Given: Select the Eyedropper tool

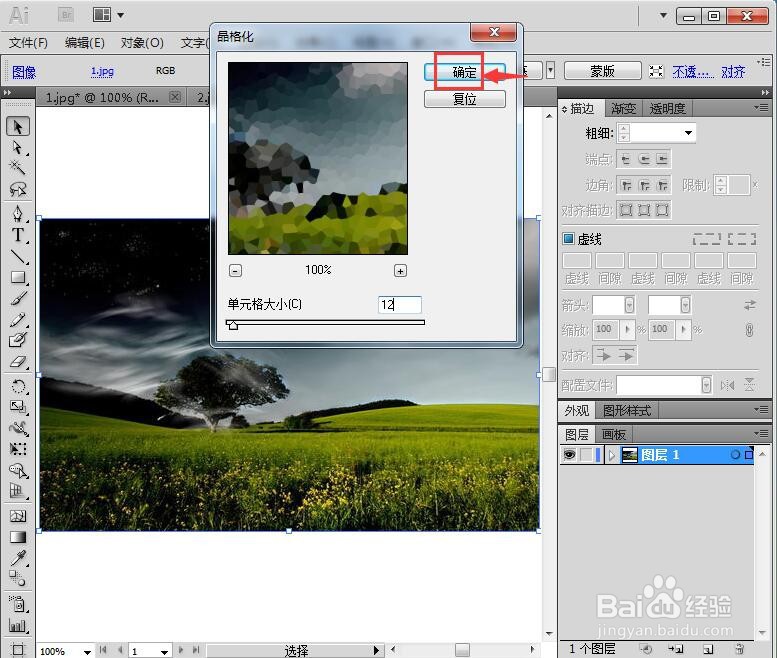Looking at the screenshot, I should [x=18, y=558].
